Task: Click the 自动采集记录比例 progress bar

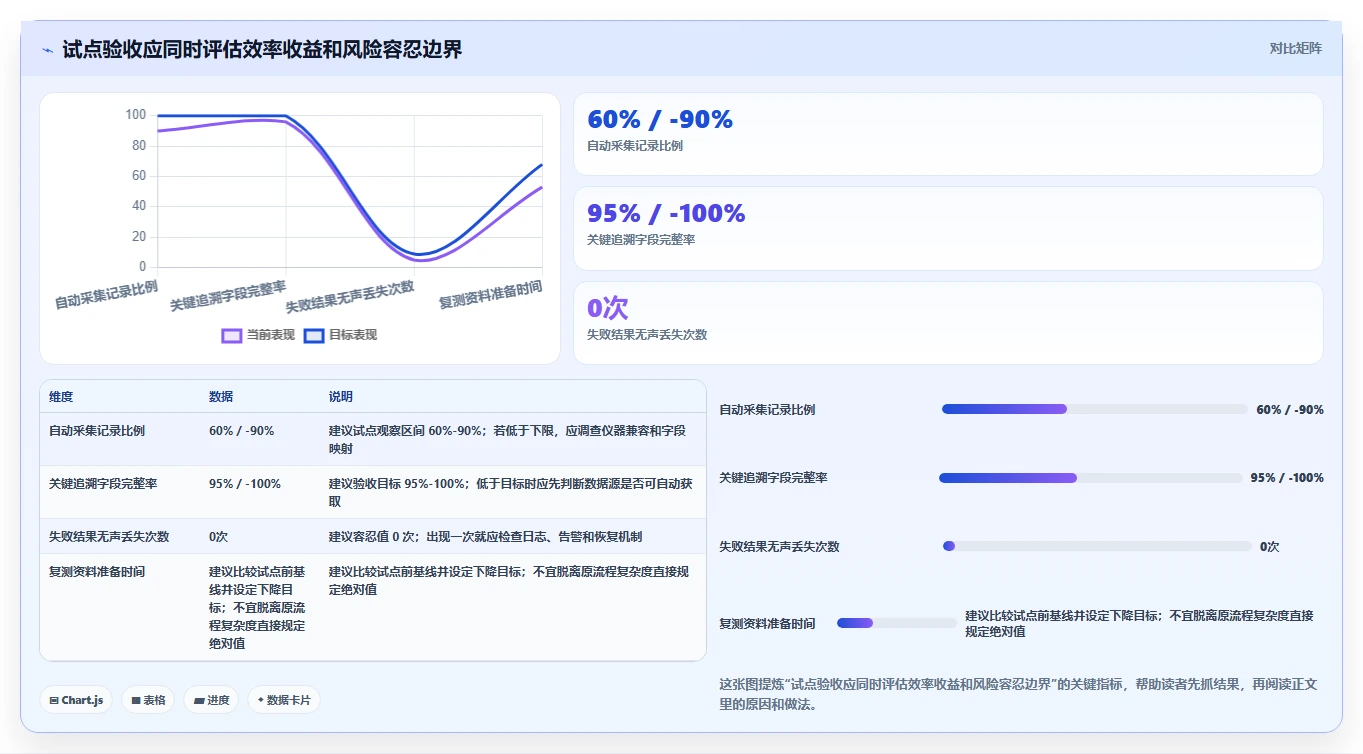Action: click(1094, 409)
